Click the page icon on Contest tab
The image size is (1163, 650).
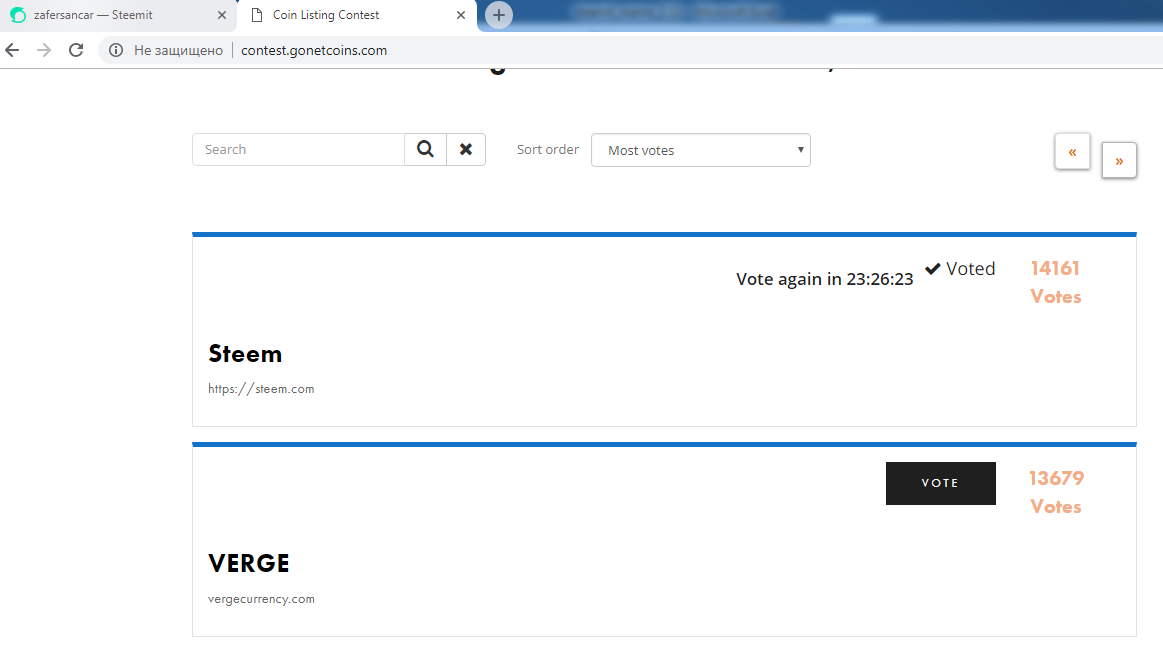257,15
